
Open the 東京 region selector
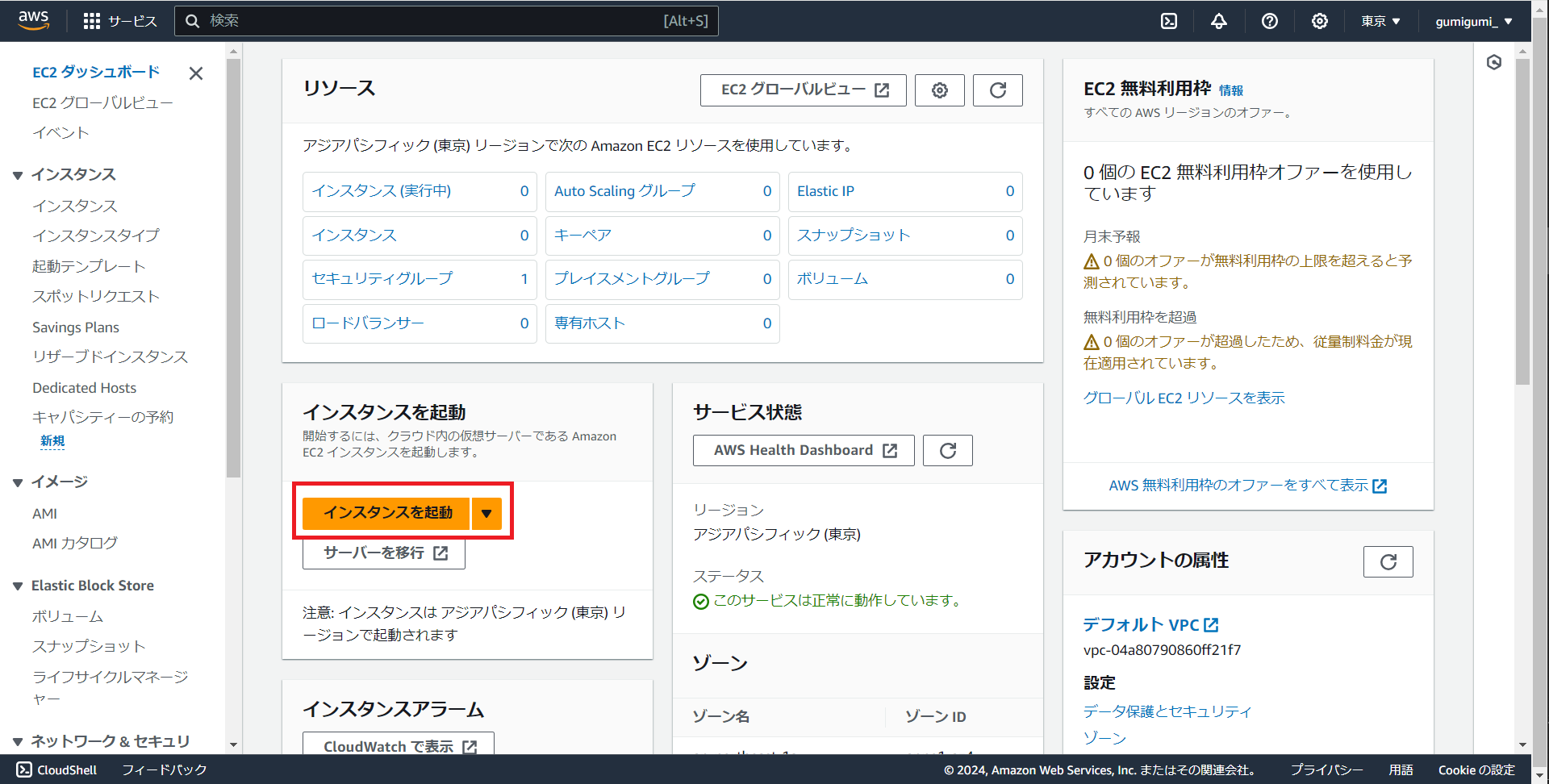click(1380, 21)
